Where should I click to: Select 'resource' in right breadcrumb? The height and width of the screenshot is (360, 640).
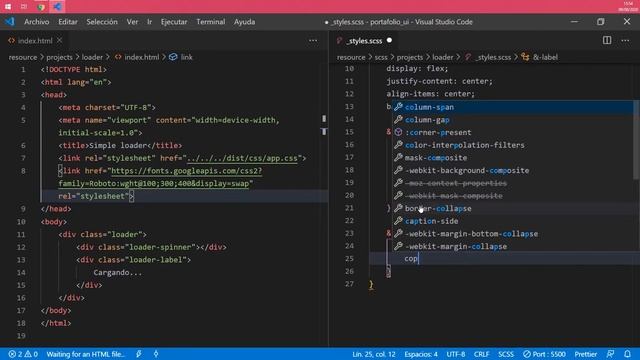point(351,57)
